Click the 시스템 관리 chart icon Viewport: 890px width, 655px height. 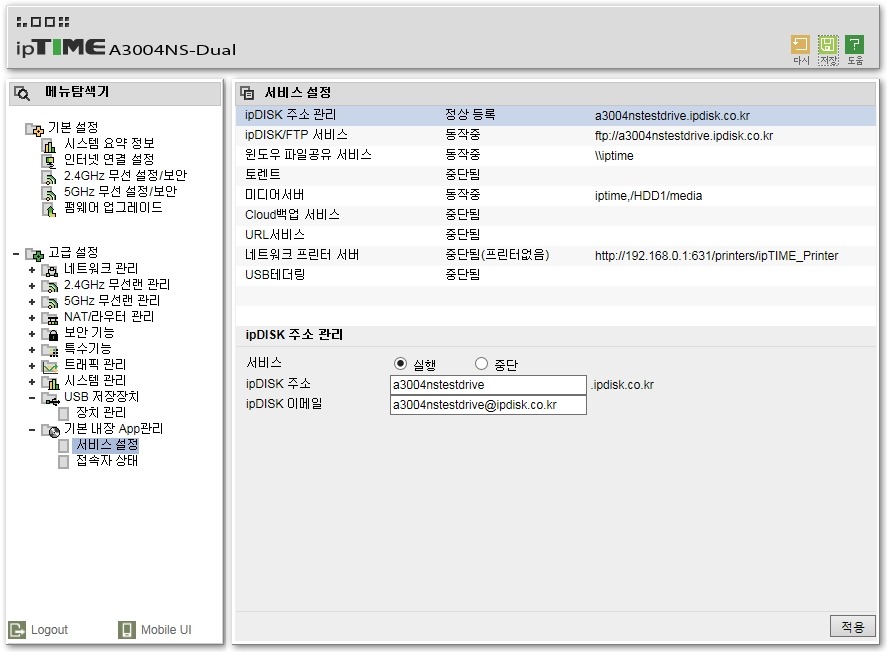pyautogui.click(x=50, y=382)
